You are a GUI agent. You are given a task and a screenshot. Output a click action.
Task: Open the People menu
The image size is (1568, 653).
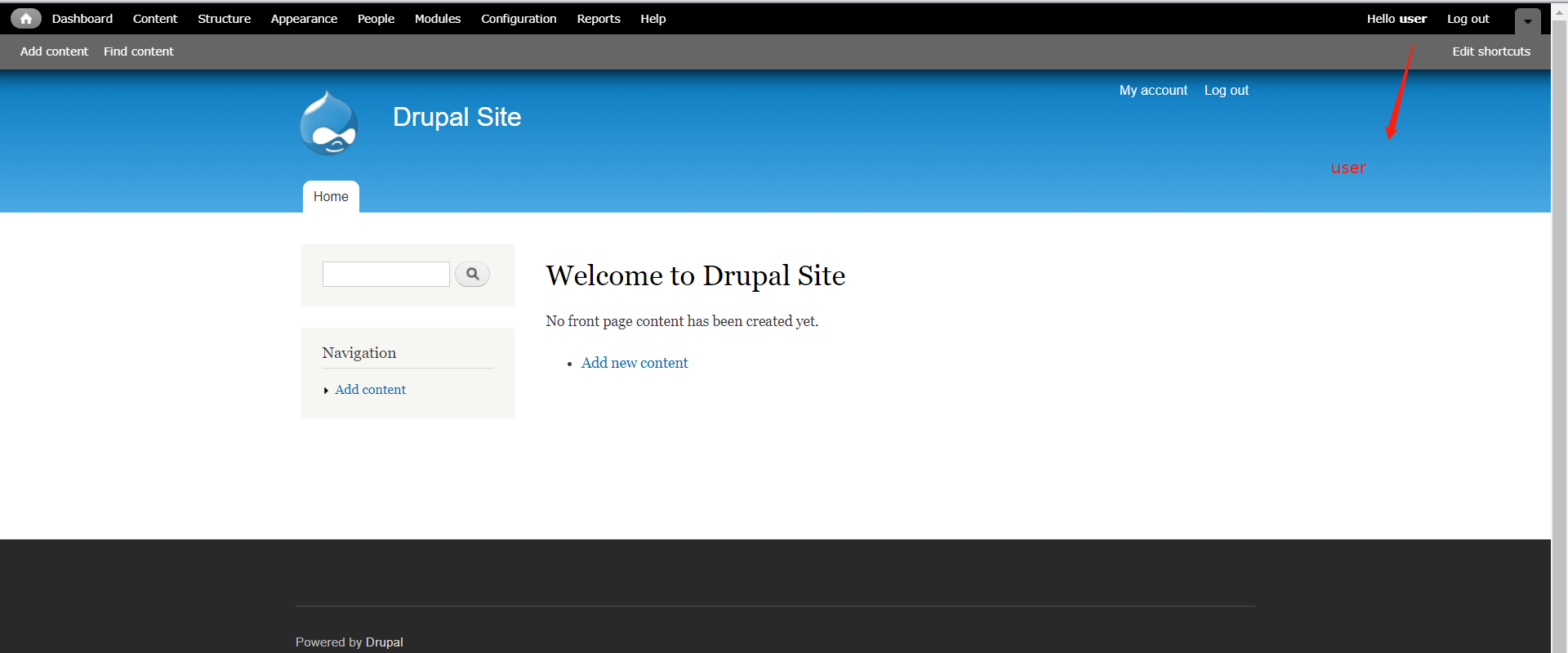376,18
